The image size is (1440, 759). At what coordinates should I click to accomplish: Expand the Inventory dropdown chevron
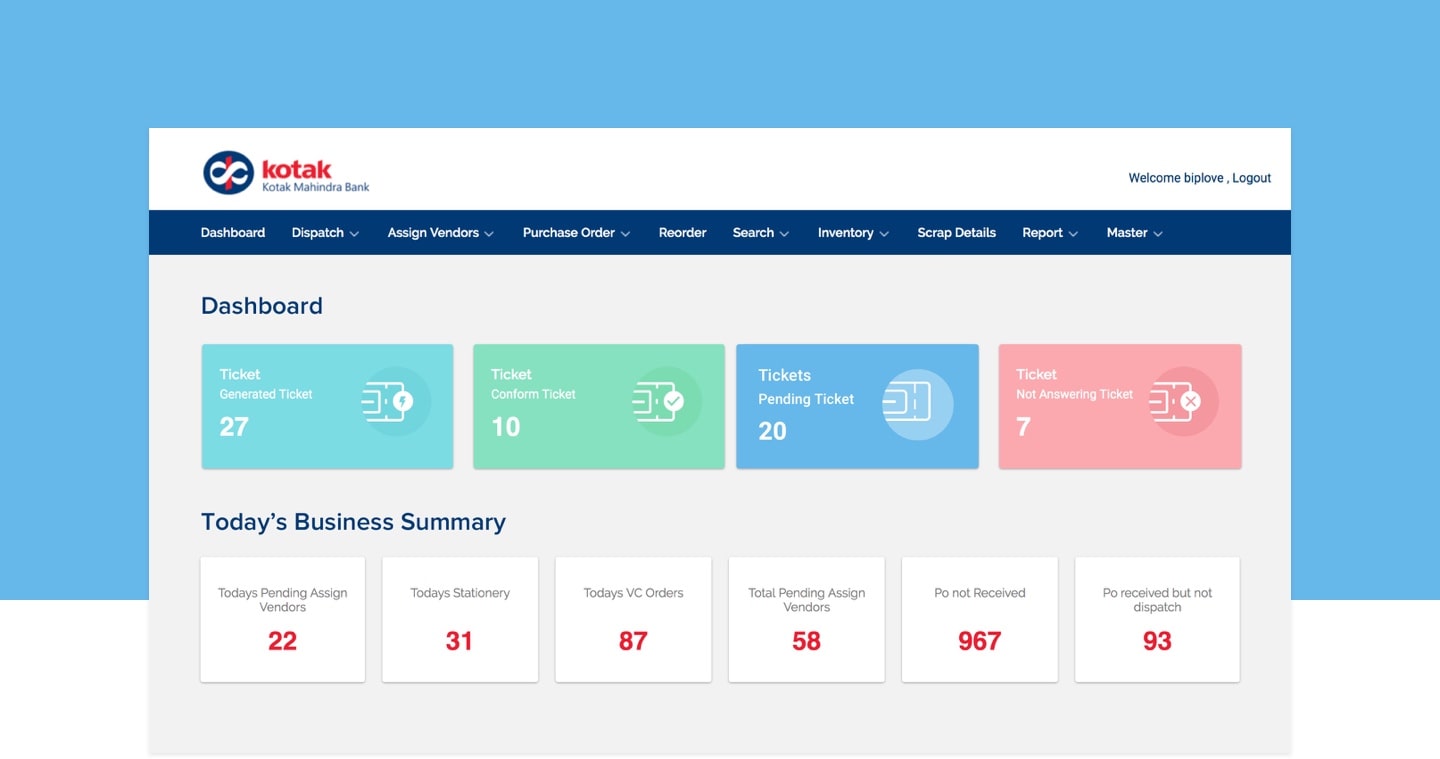coord(884,234)
